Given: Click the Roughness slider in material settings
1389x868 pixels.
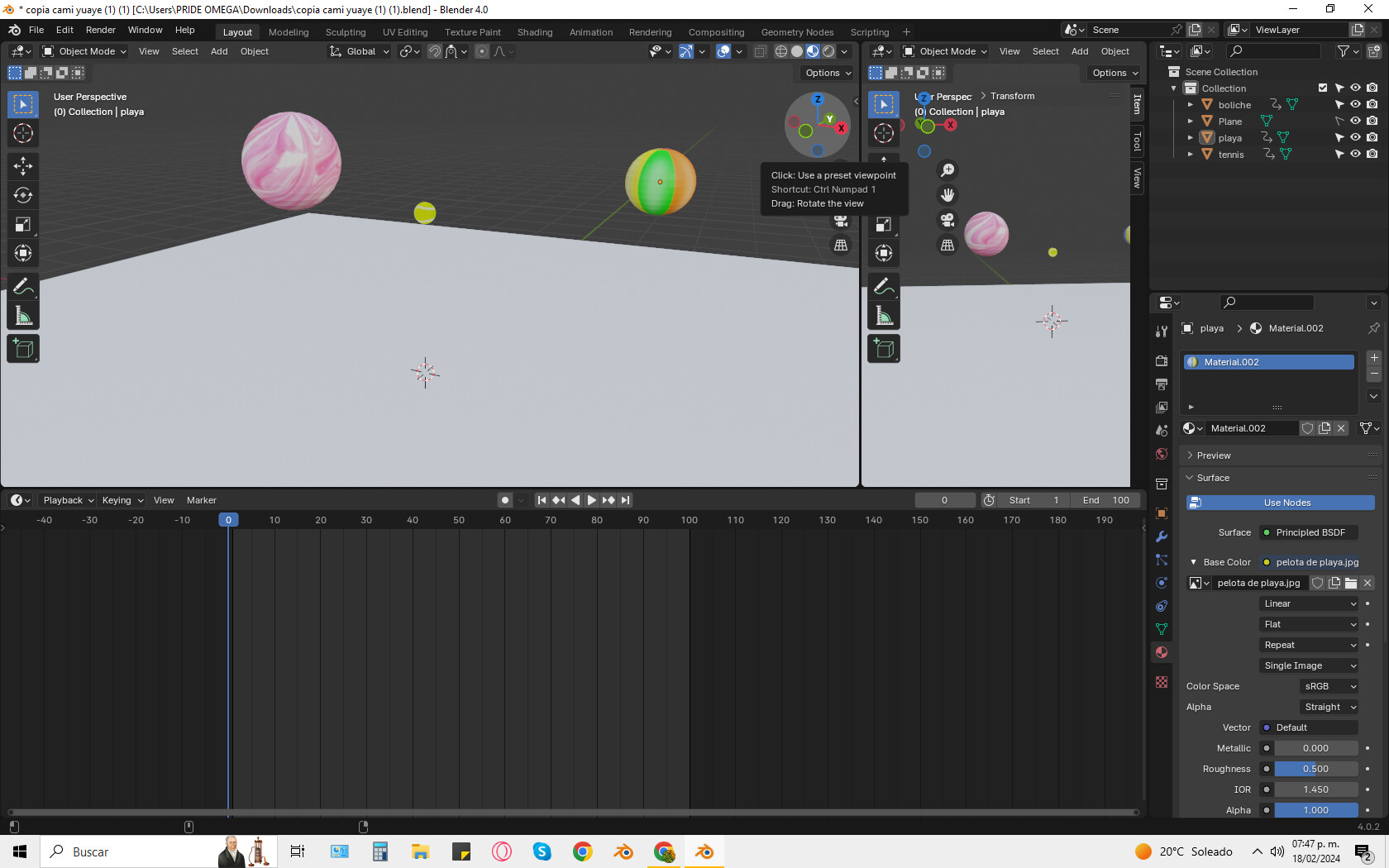Looking at the screenshot, I should [1317, 769].
